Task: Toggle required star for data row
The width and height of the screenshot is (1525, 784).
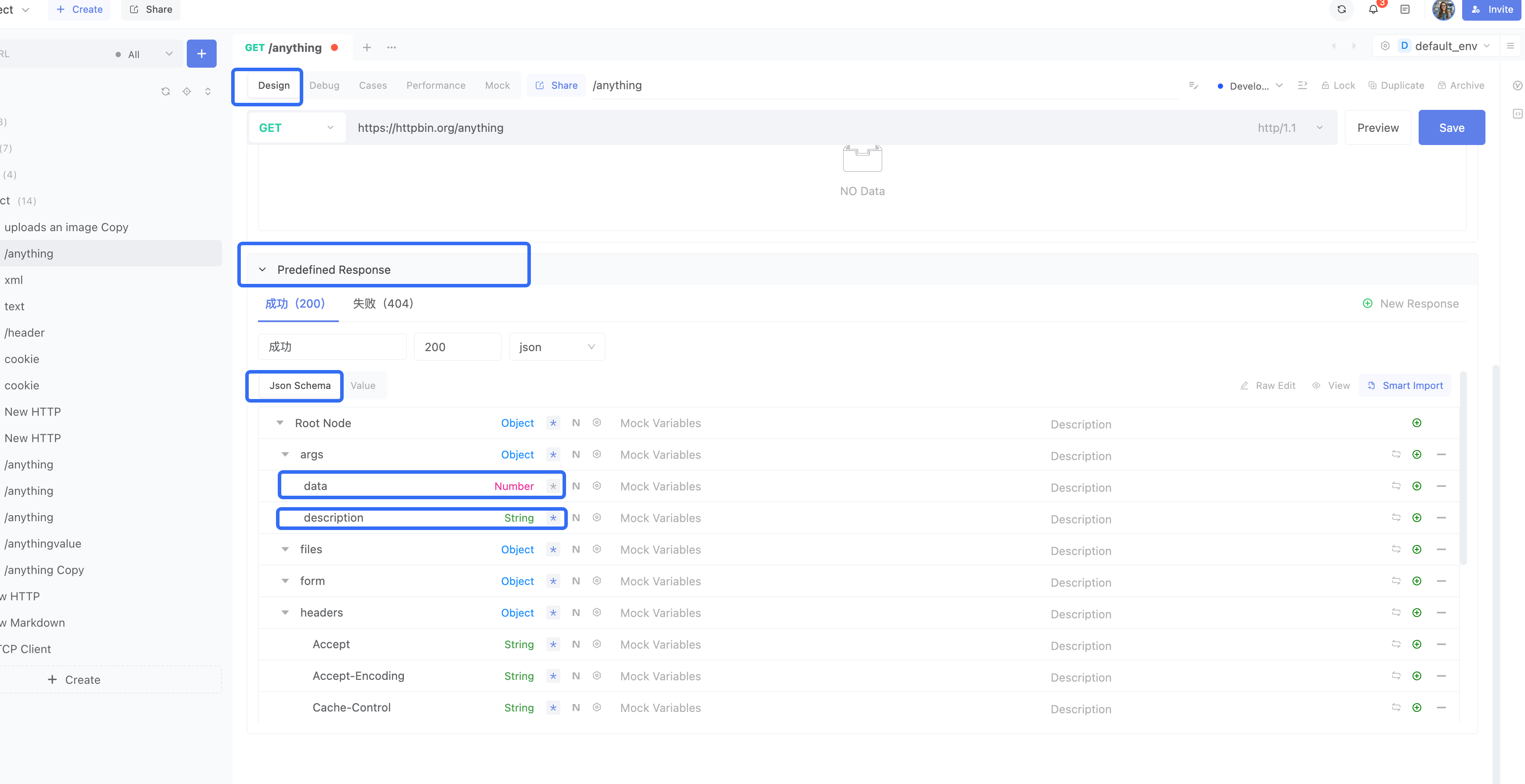Action: [553, 486]
